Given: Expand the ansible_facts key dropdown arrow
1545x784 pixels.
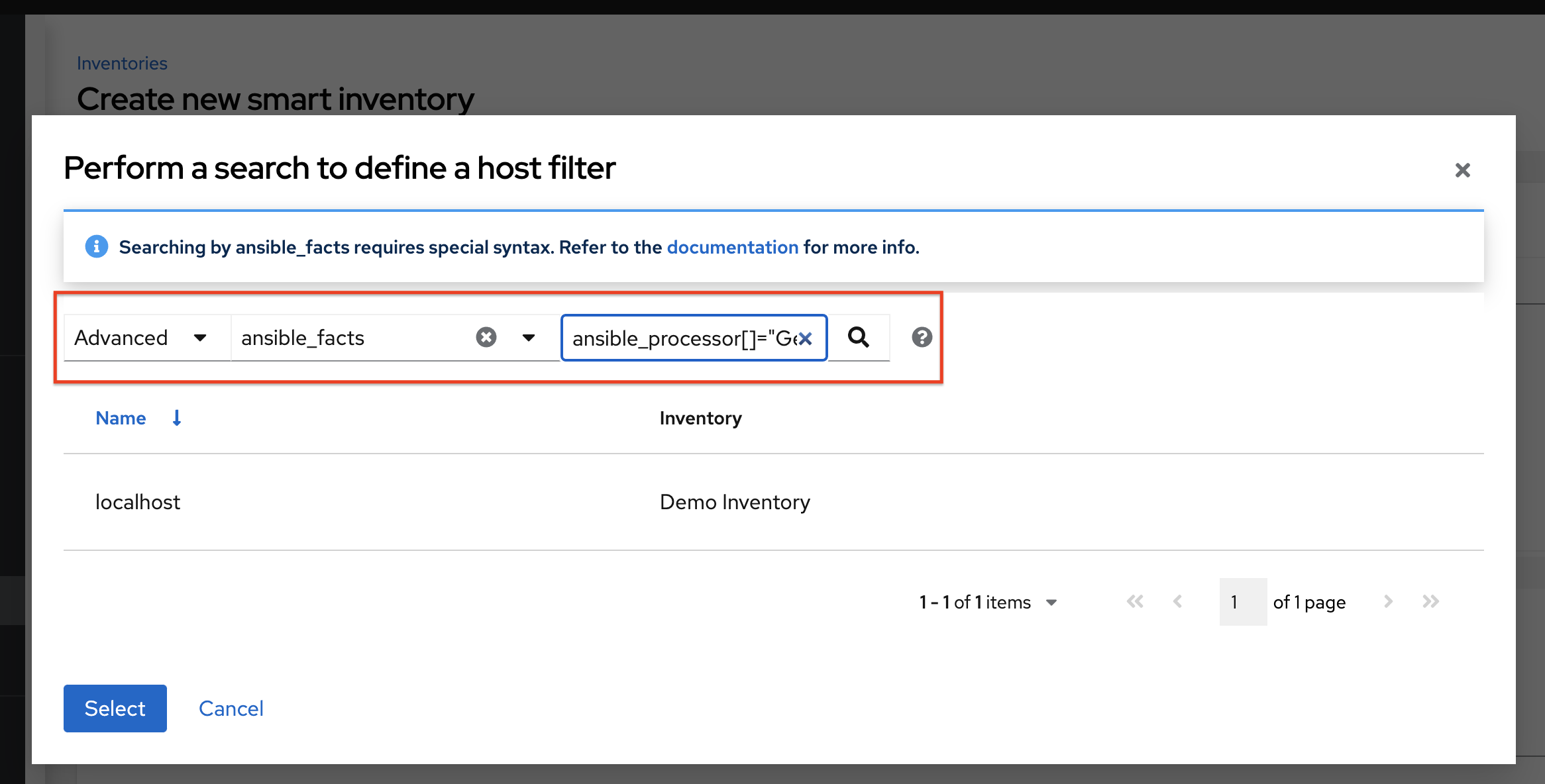Looking at the screenshot, I should (x=529, y=338).
